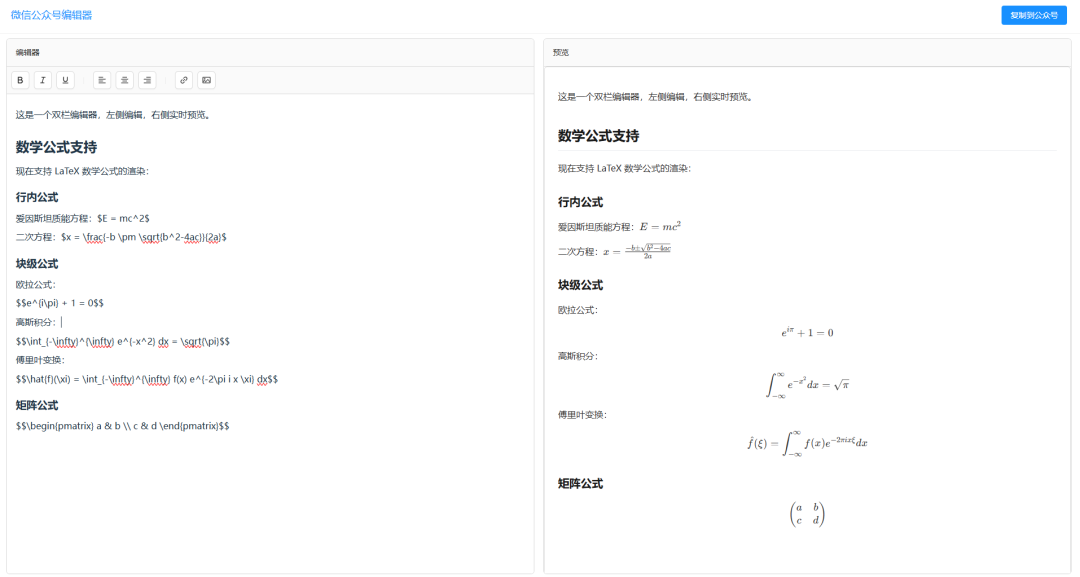The height and width of the screenshot is (577, 1080).
Task: Click editor line 这是一个双栏编辑器
Action: [114, 115]
